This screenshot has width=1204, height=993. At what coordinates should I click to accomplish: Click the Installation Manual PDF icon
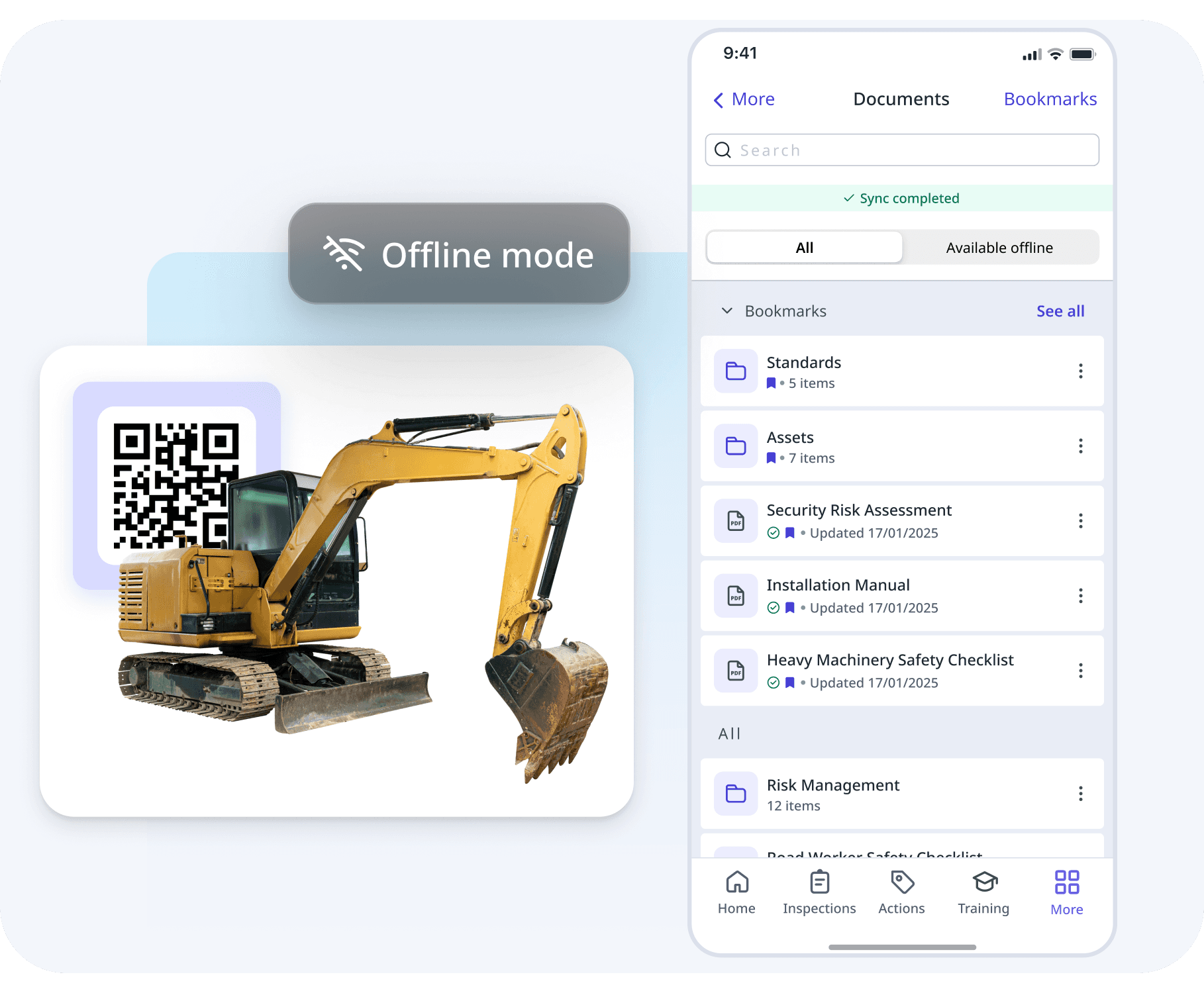pyautogui.click(x=736, y=596)
